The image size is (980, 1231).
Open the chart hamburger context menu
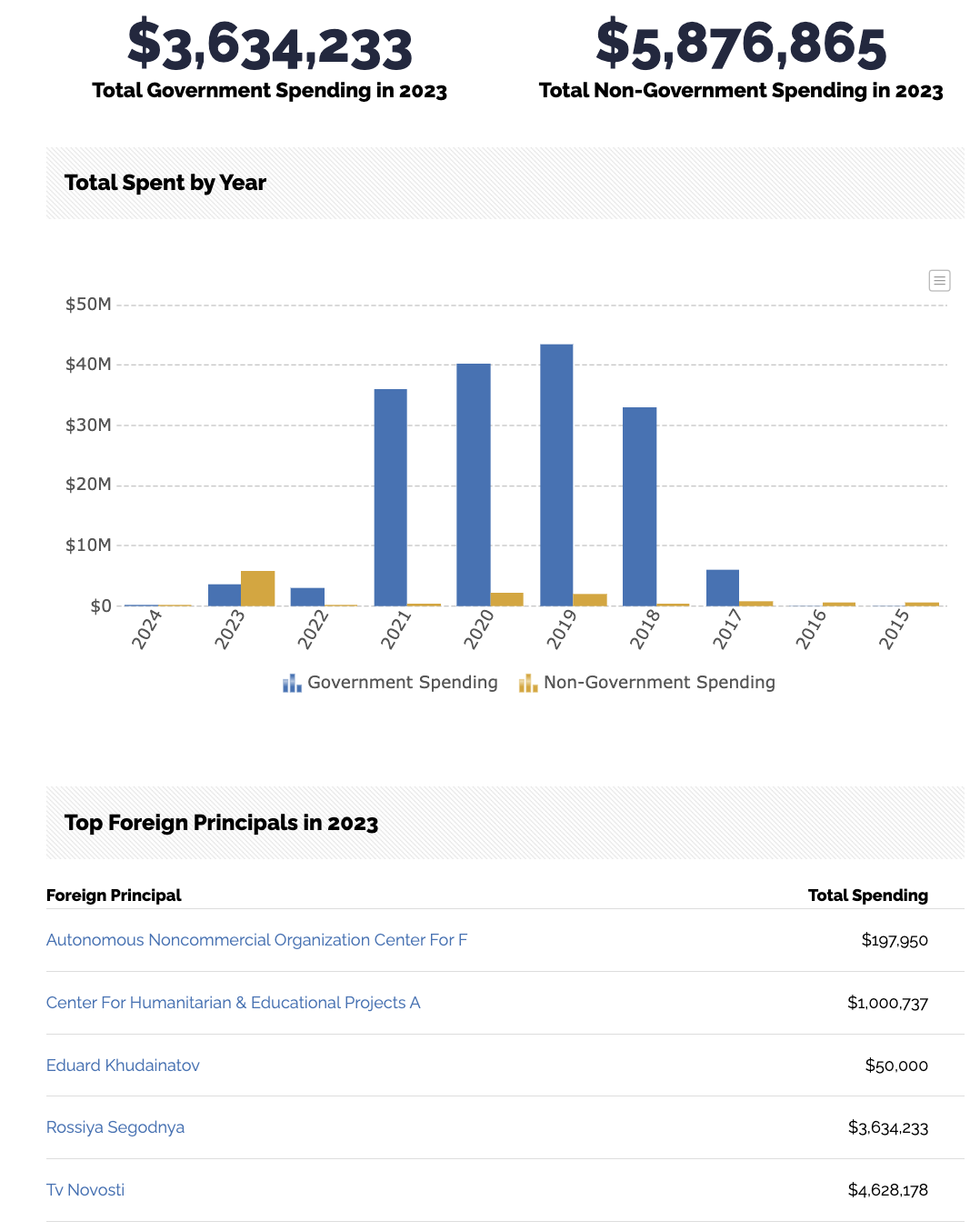[x=939, y=280]
